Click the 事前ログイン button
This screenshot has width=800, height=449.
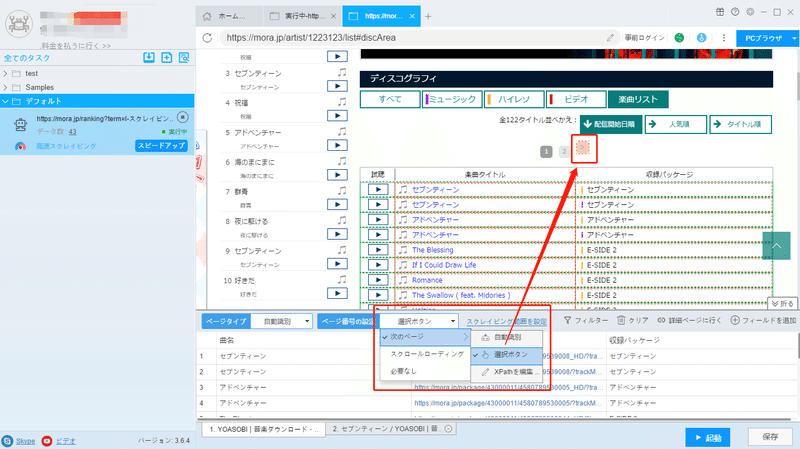645,38
